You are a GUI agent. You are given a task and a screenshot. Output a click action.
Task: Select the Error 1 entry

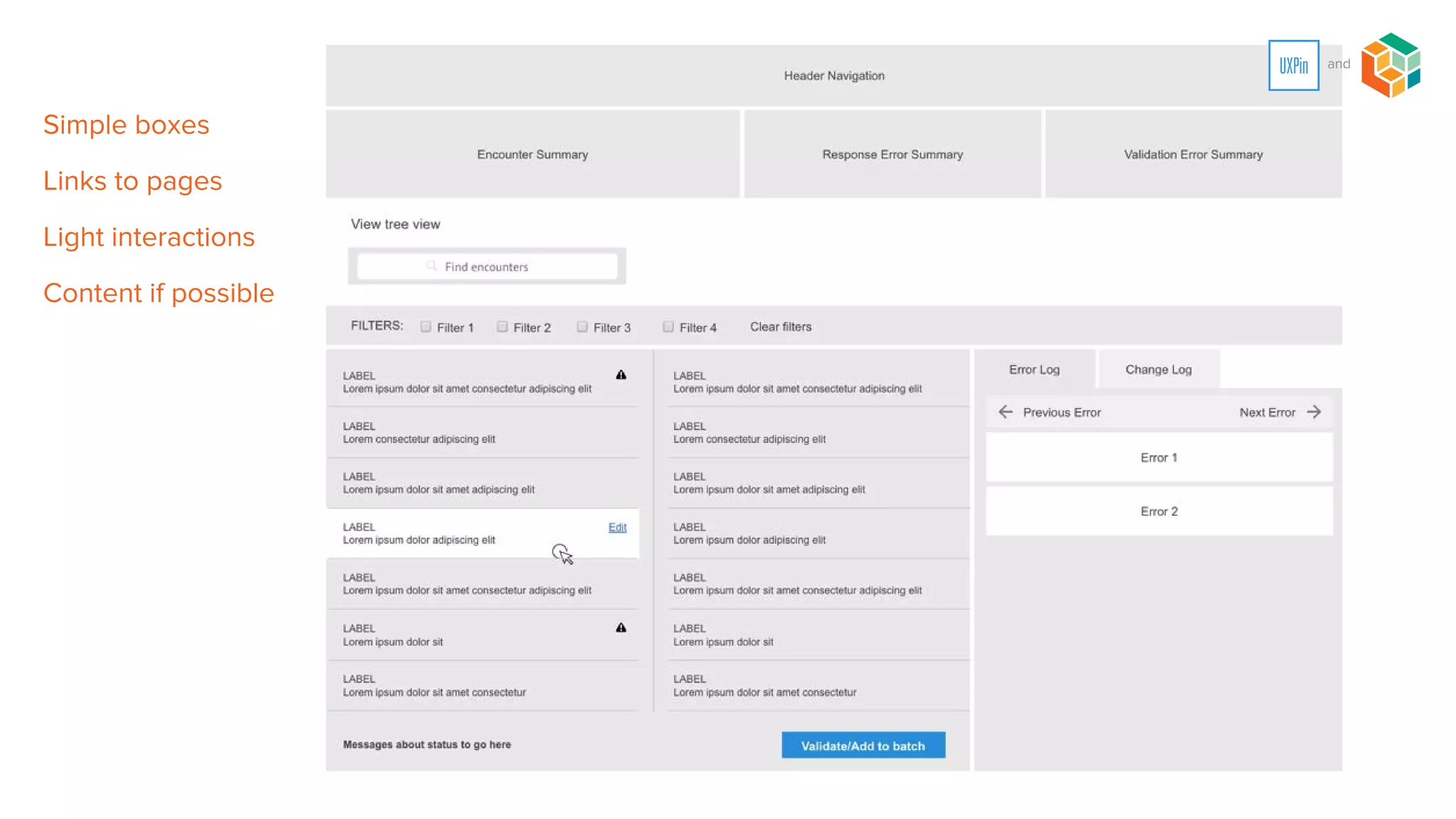tap(1159, 458)
